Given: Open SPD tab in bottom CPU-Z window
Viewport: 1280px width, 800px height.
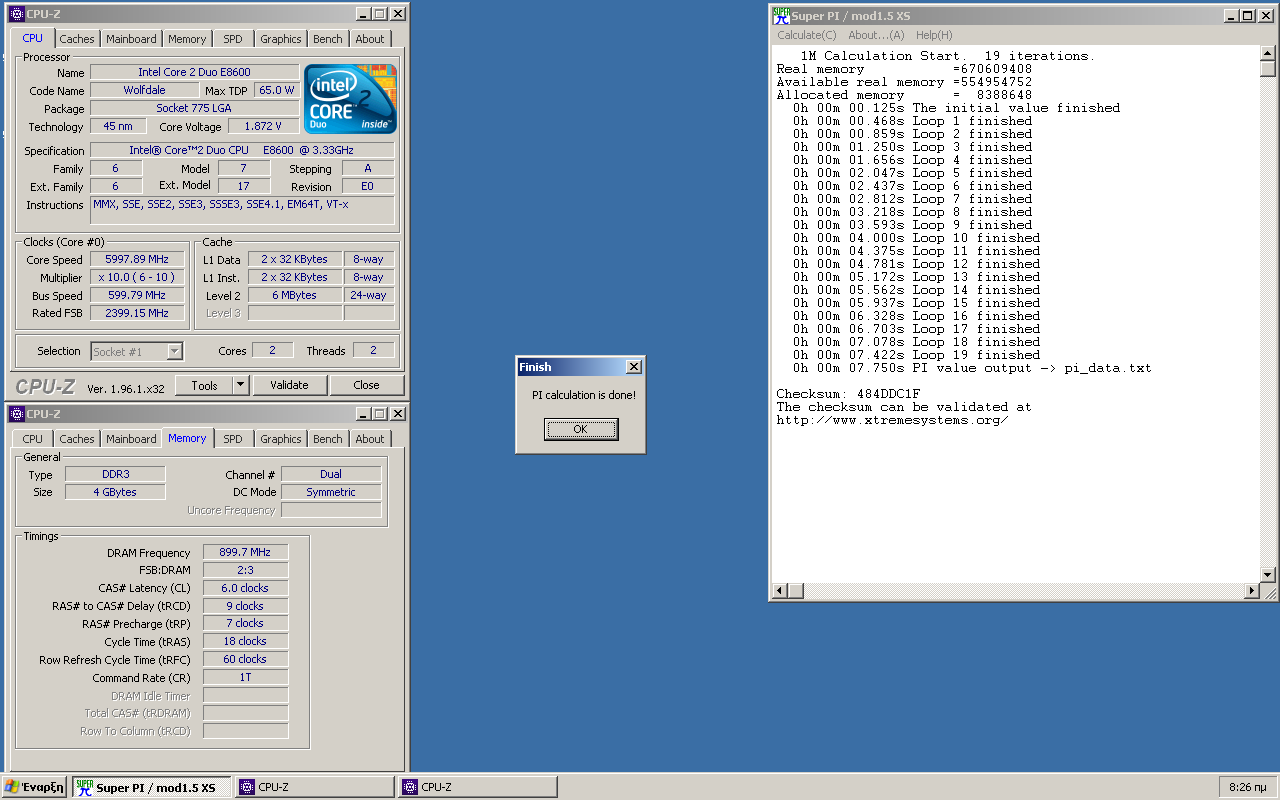Looking at the screenshot, I should click(233, 439).
